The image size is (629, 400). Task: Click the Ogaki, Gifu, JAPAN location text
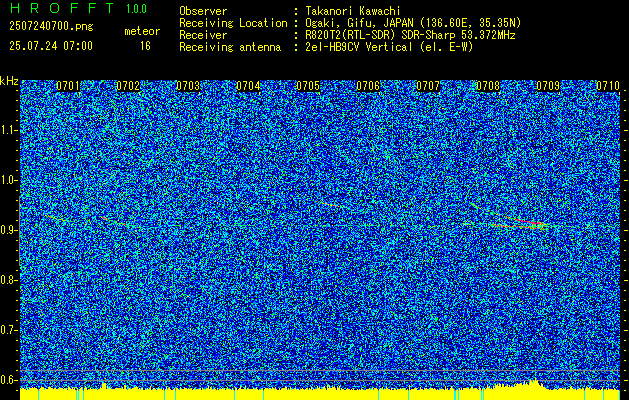413,23
